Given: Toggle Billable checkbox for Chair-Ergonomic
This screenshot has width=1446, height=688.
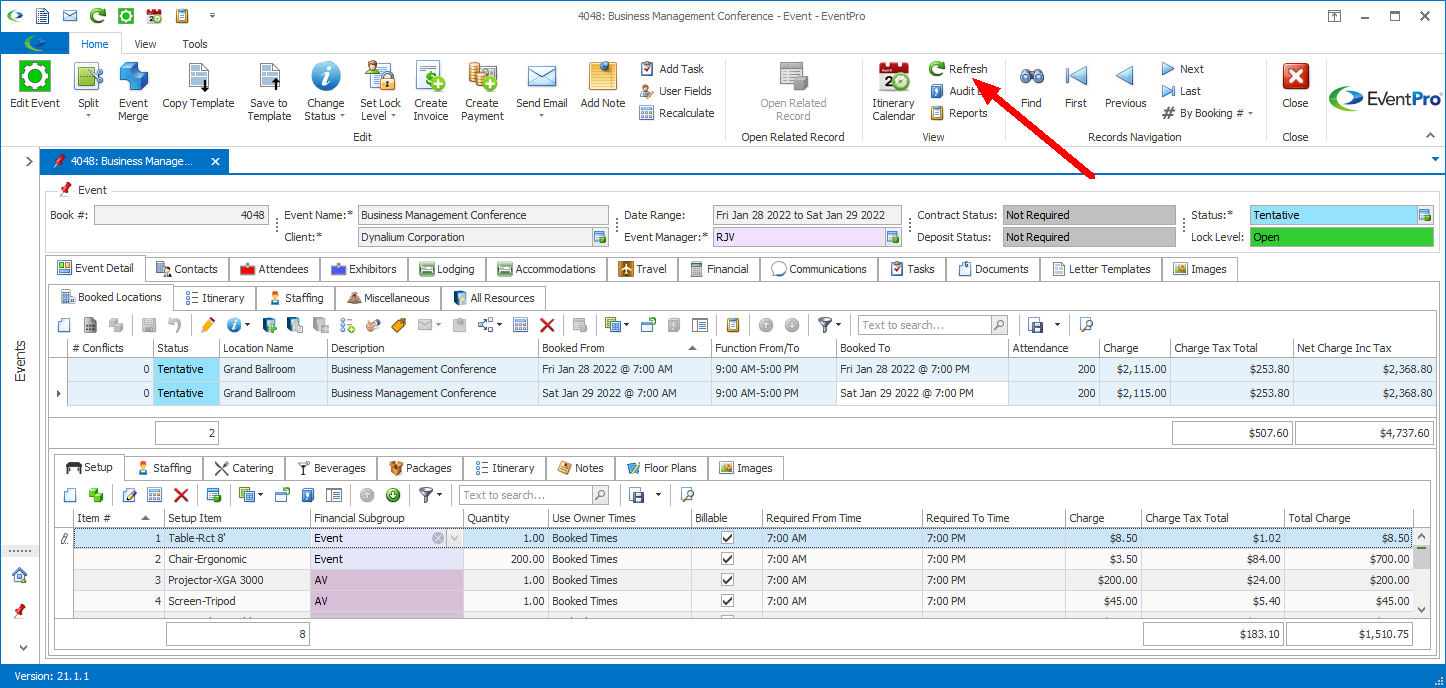Looking at the screenshot, I should coord(727,559).
